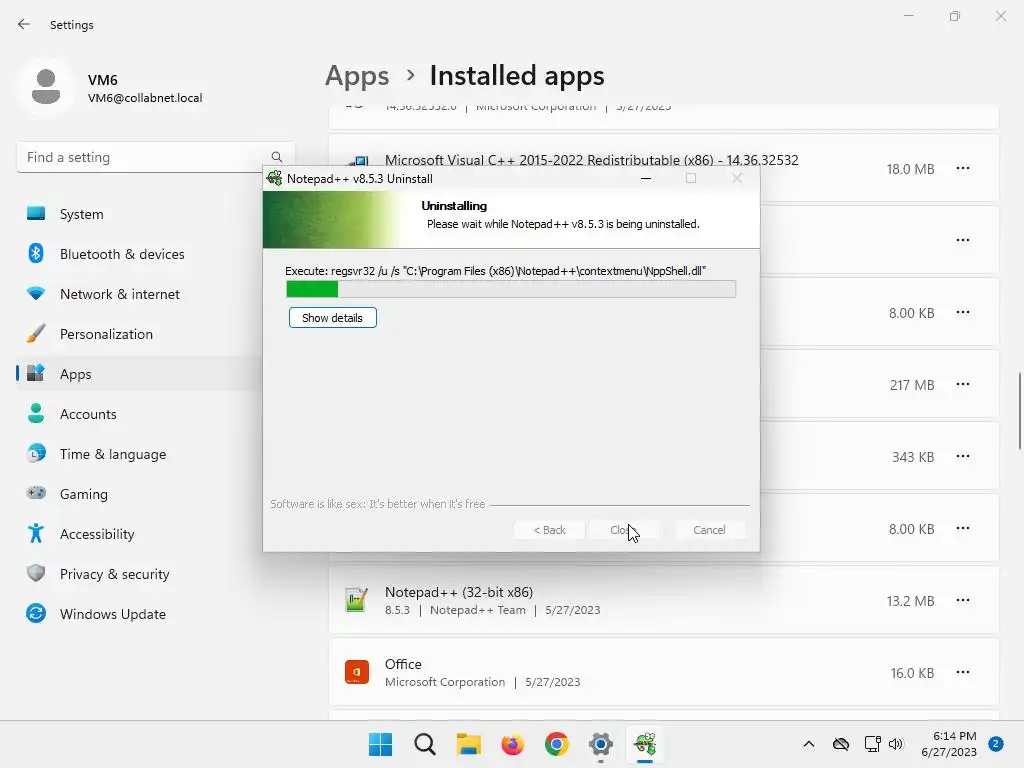Viewport: 1024px width, 768px height.
Task: Click the Time & language clock icon
Action: click(36, 453)
